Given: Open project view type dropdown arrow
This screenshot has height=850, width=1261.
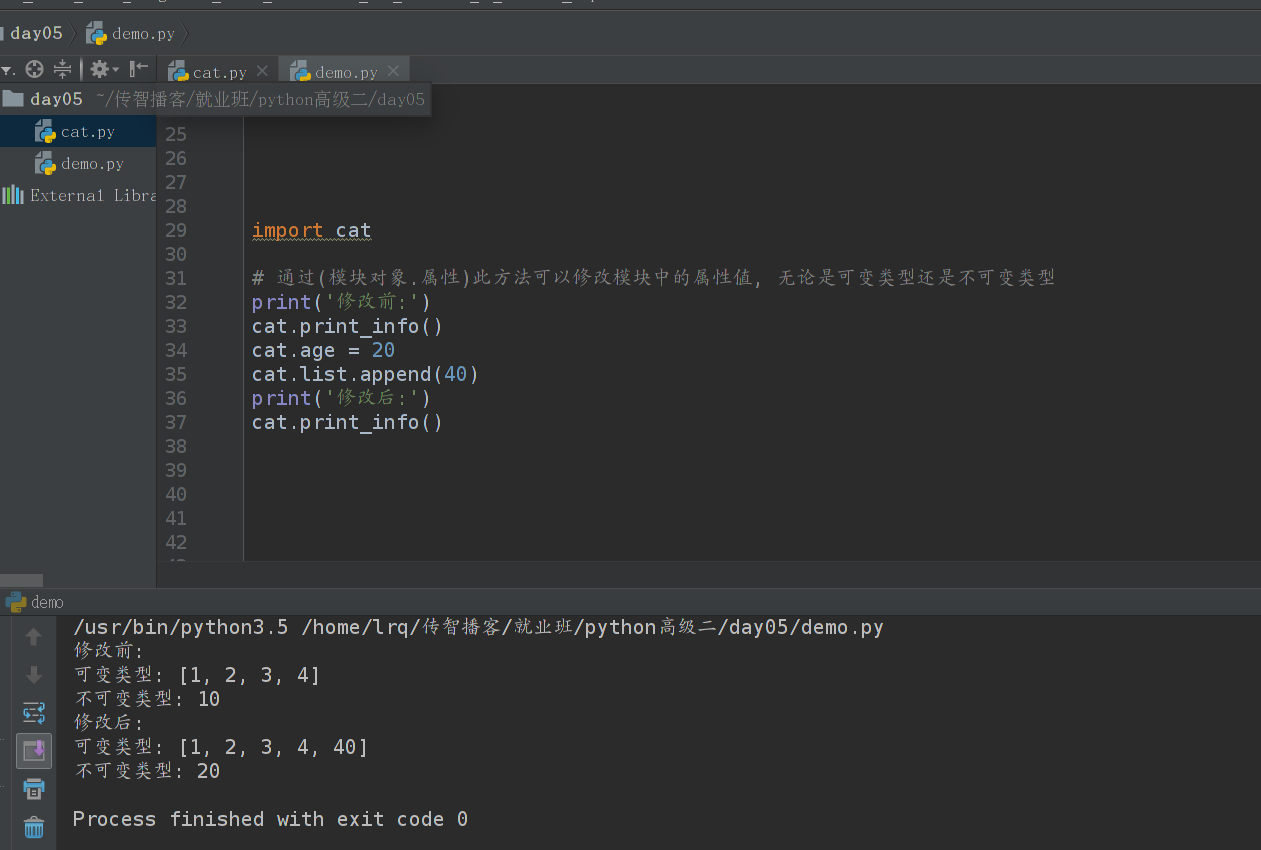Looking at the screenshot, I should pyautogui.click(x=7, y=70).
